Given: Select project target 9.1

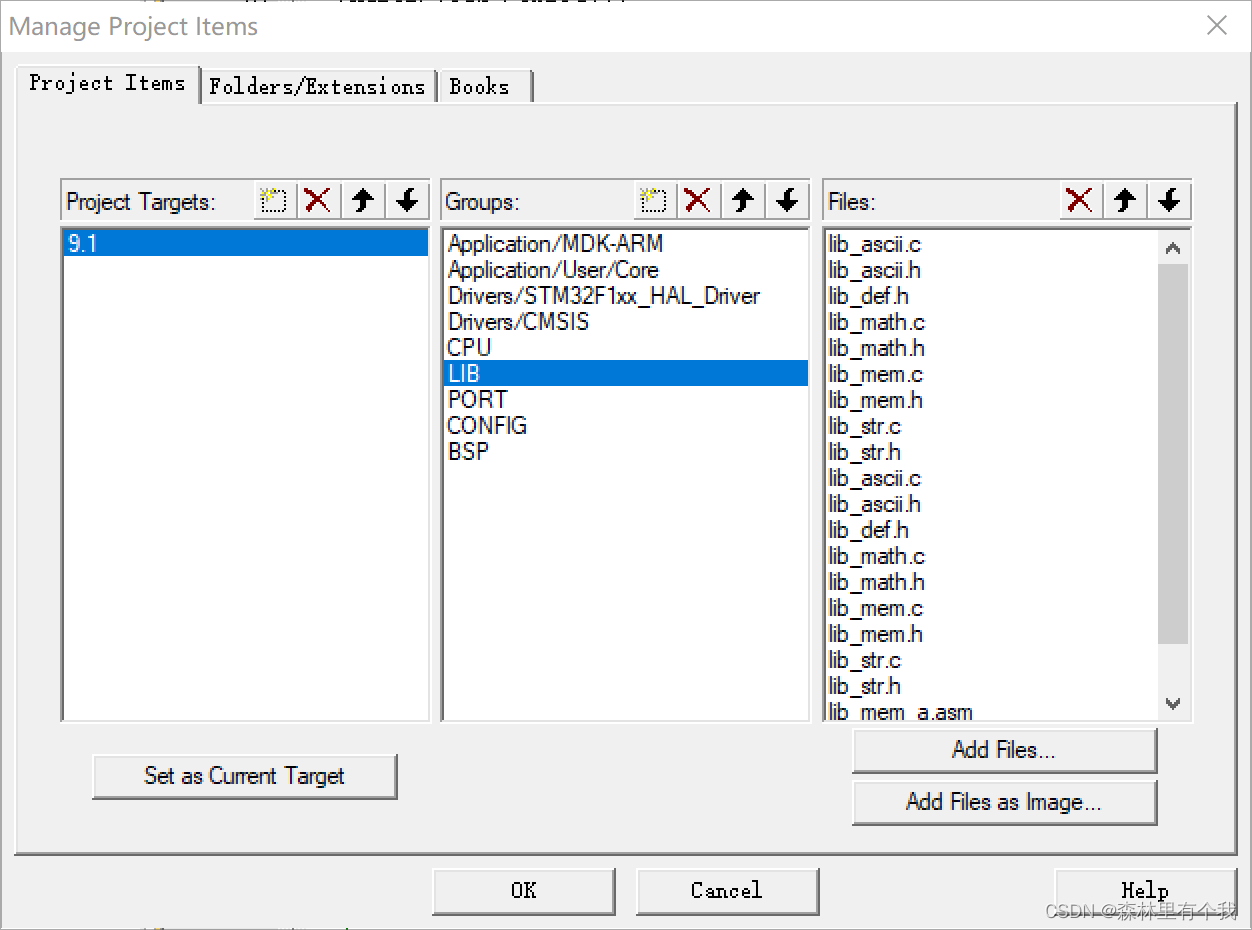Looking at the screenshot, I should [x=246, y=243].
